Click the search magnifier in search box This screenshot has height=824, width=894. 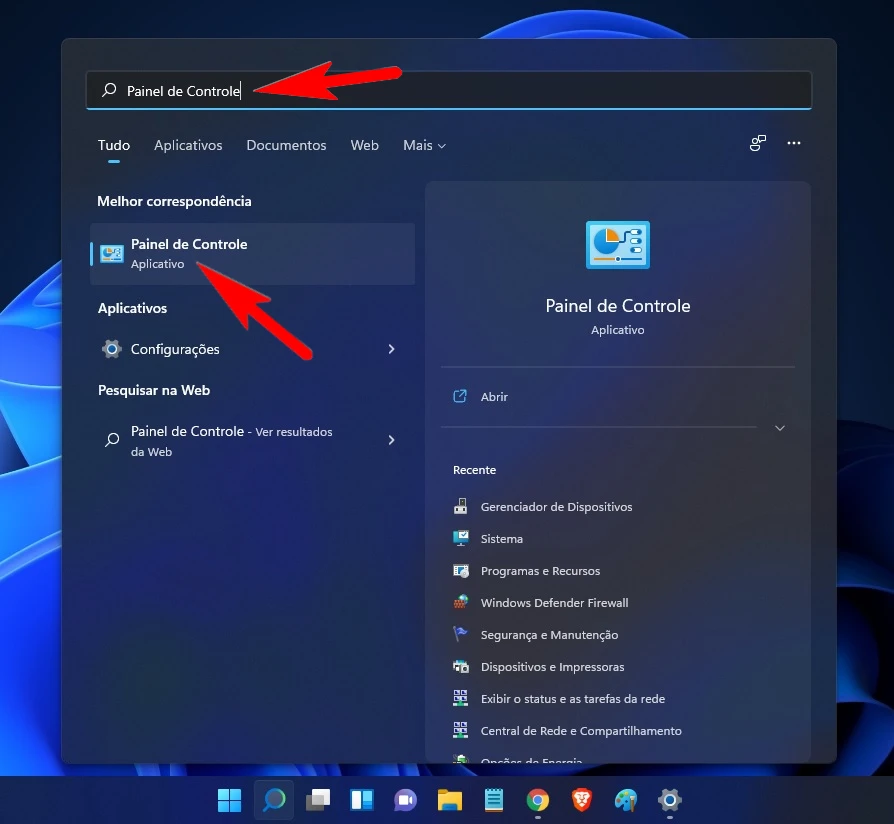pyautogui.click(x=109, y=90)
